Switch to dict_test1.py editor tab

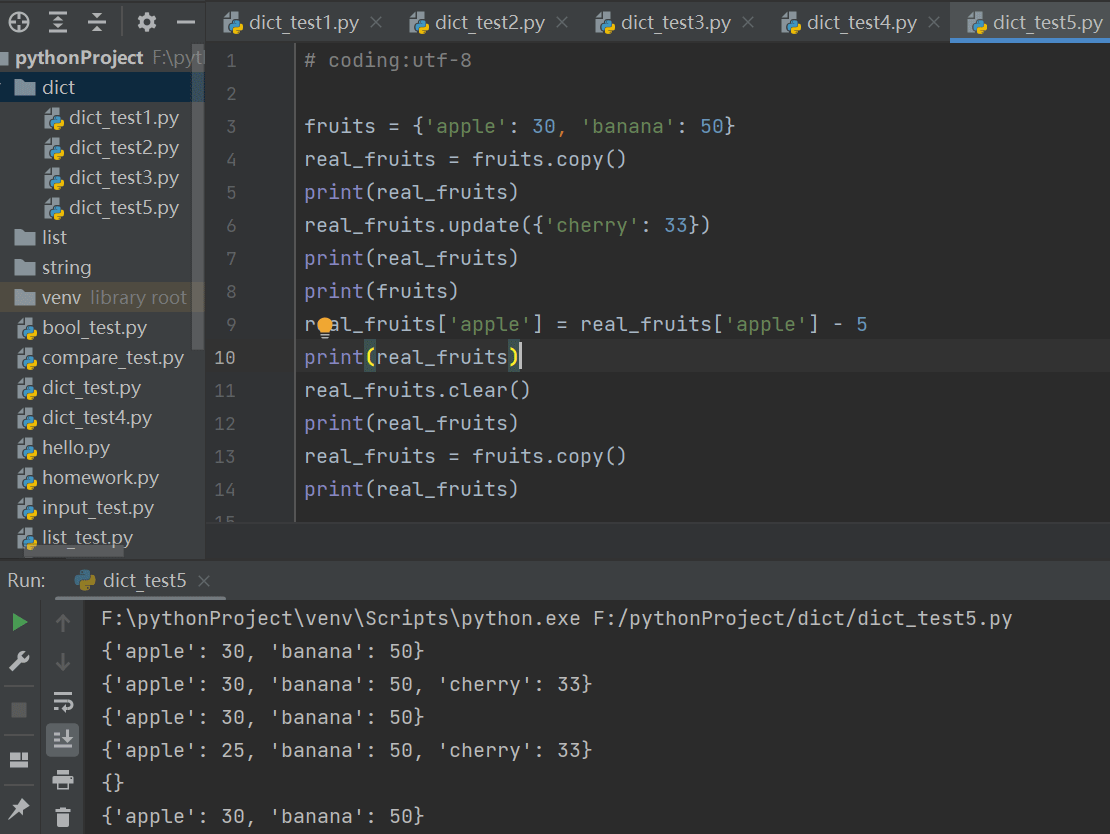303,22
